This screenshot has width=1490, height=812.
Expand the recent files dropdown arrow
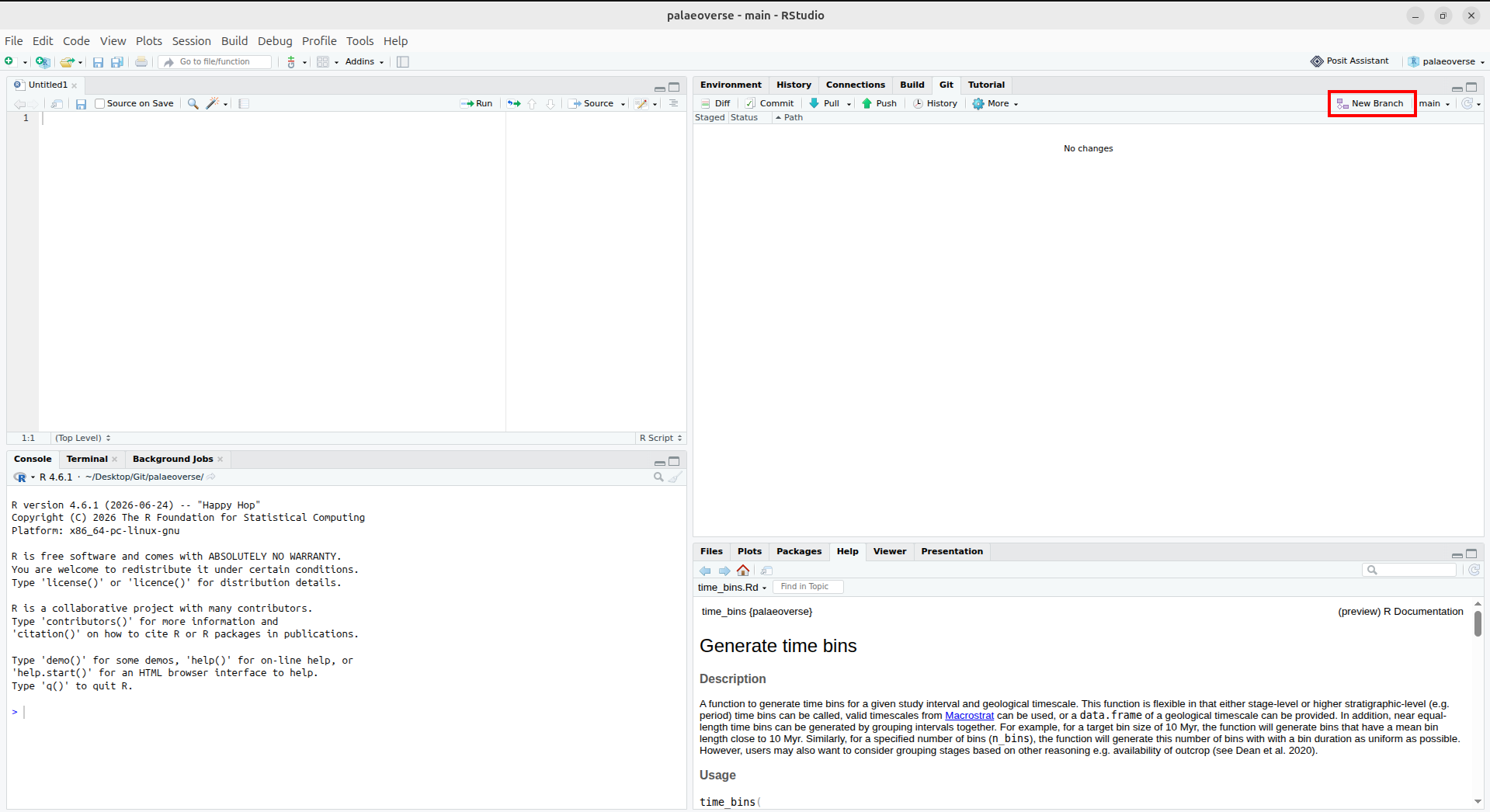(x=80, y=62)
